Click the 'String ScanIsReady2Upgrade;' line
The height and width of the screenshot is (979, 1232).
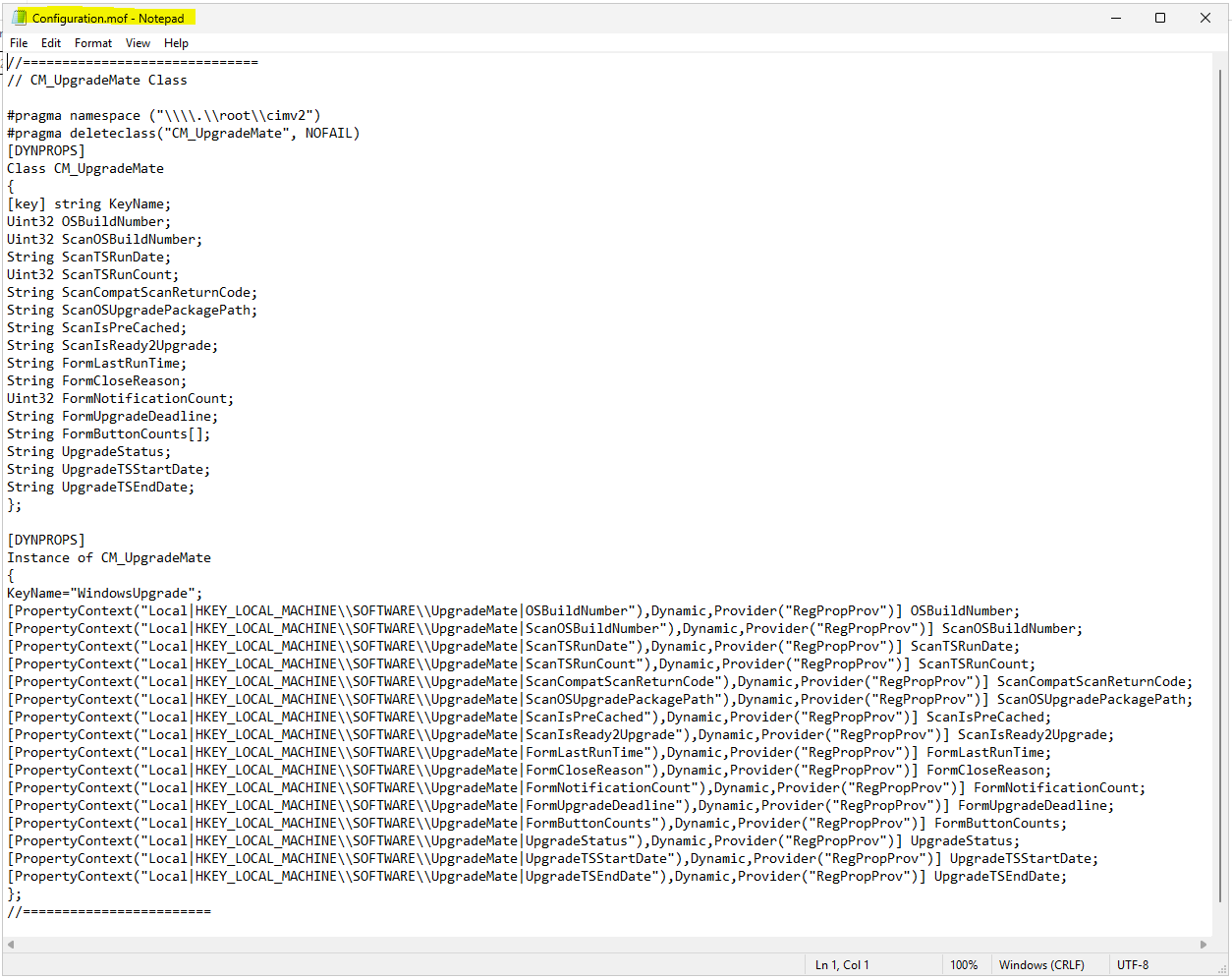click(113, 346)
